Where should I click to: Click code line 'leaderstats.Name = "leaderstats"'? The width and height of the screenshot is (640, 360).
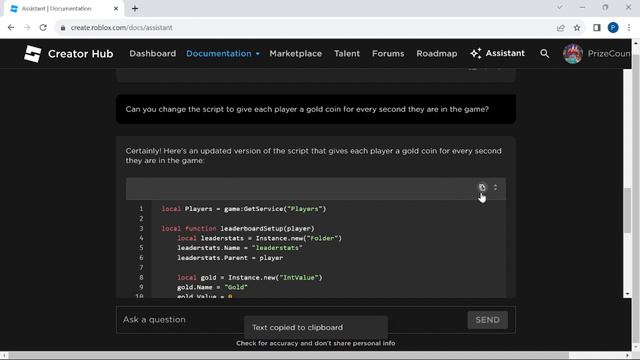click(240, 248)
